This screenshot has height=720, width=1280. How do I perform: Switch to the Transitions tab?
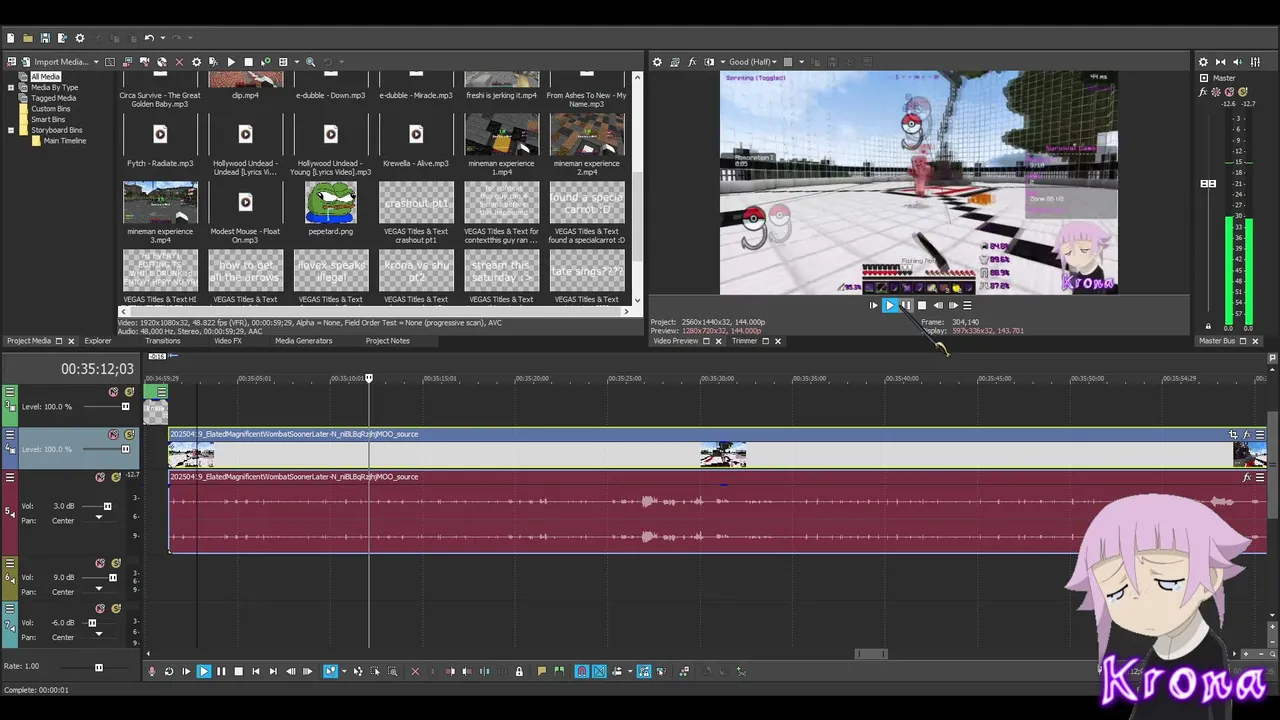pyautogui.click(x=163, y=341)
